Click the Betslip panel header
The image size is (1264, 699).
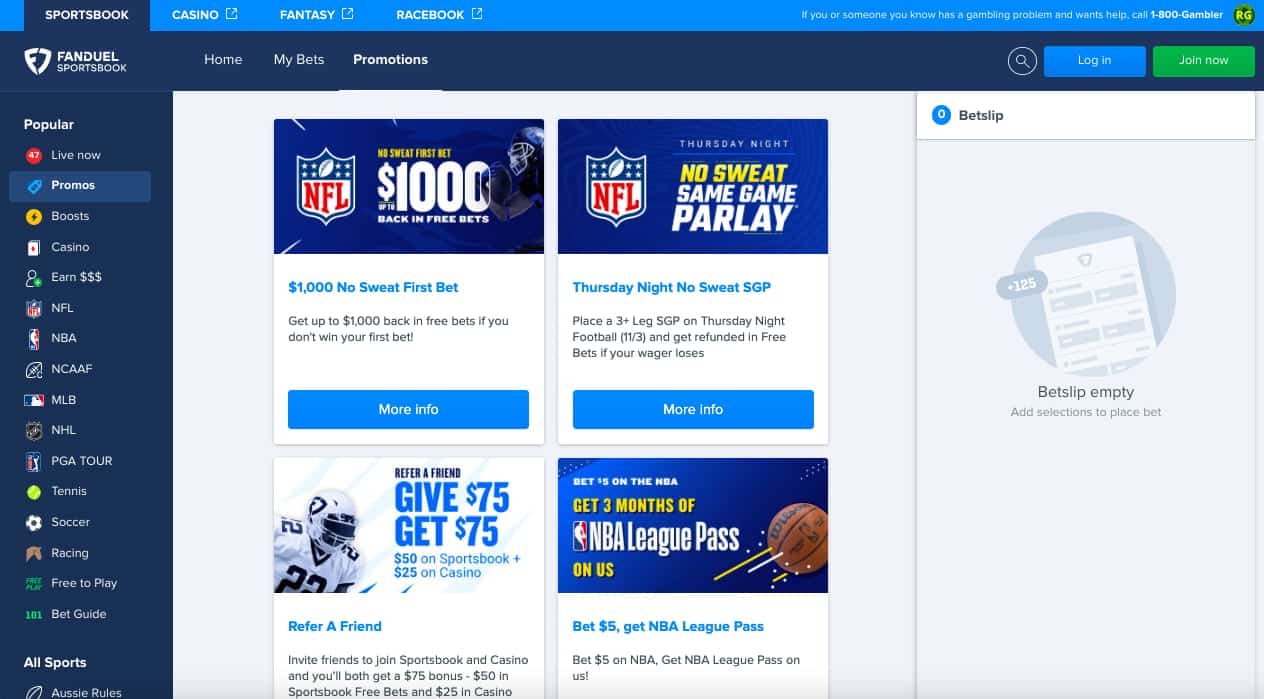1085,115
